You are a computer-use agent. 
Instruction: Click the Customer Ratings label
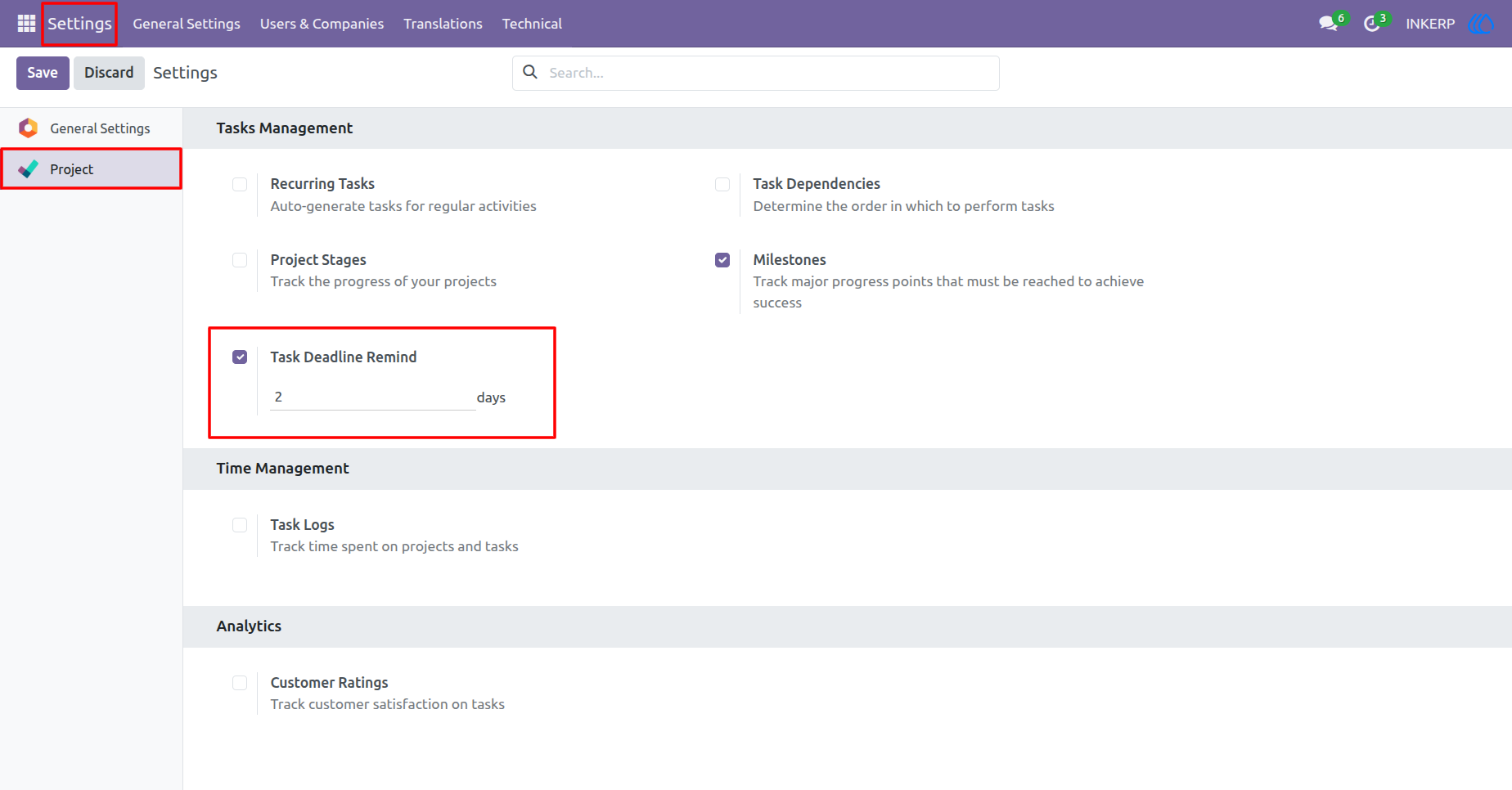tap(329, 683)
